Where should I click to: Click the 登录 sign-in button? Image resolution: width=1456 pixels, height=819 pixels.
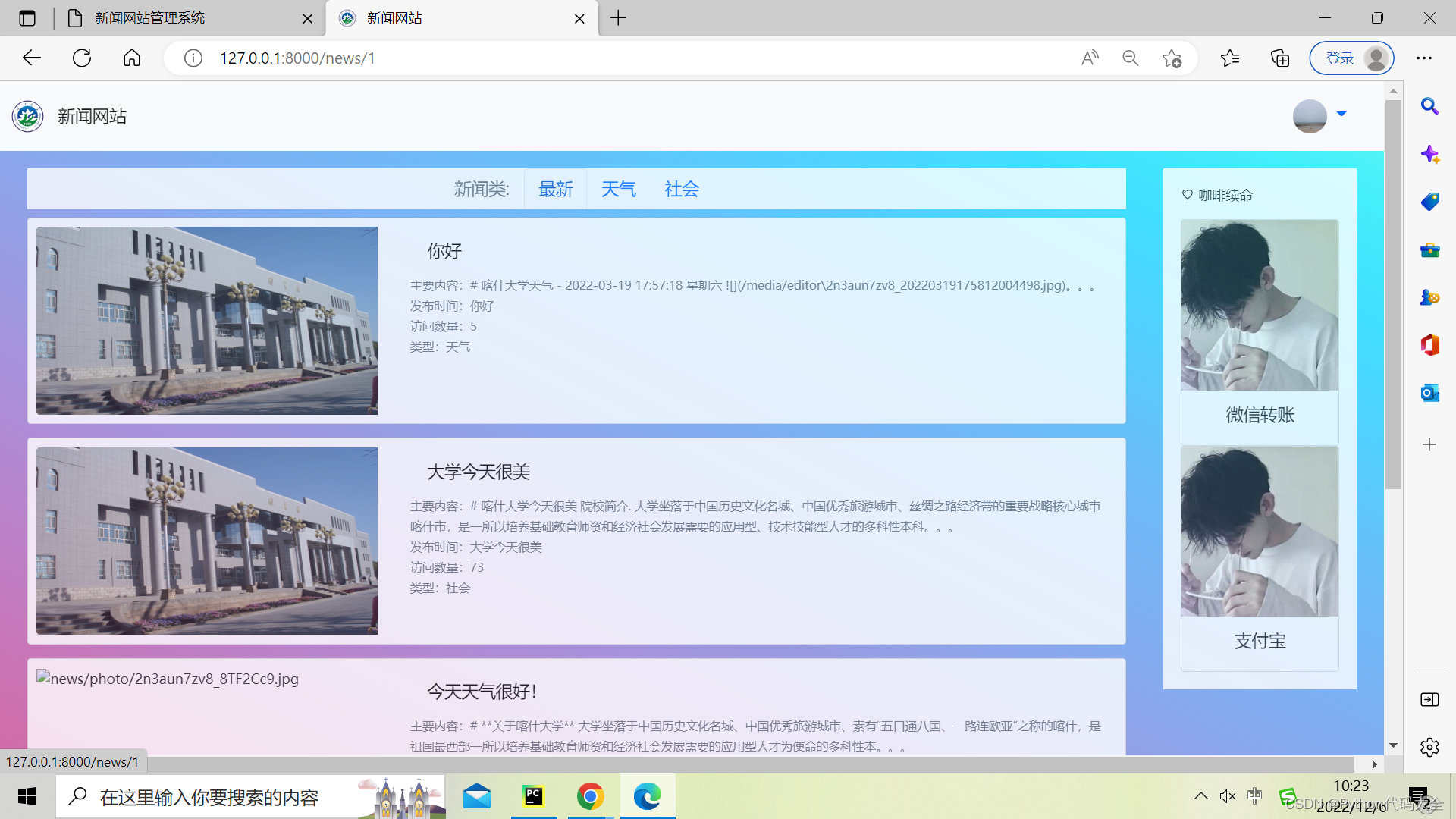pyautogui.click(x=1351, y=58)
